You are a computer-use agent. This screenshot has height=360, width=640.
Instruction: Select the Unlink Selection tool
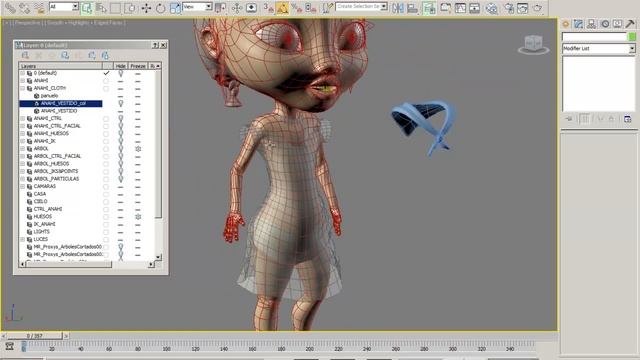[24, 7]
